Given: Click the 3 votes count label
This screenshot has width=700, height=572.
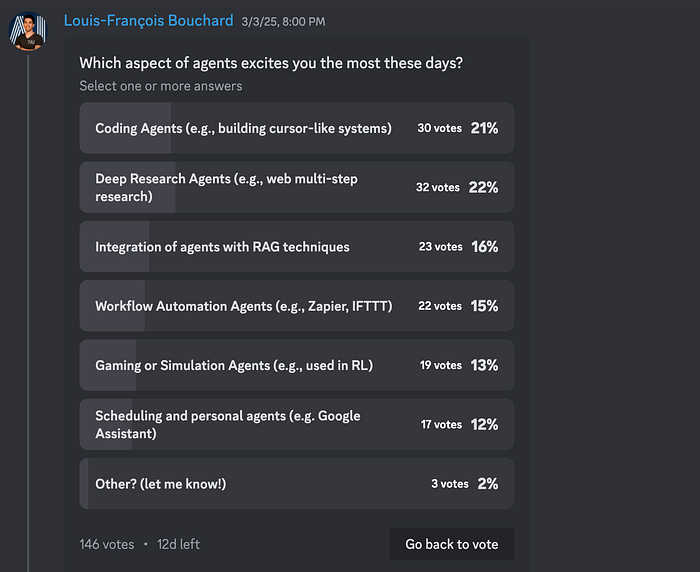Looking at the screenshot, I should [x=450, y=484].
